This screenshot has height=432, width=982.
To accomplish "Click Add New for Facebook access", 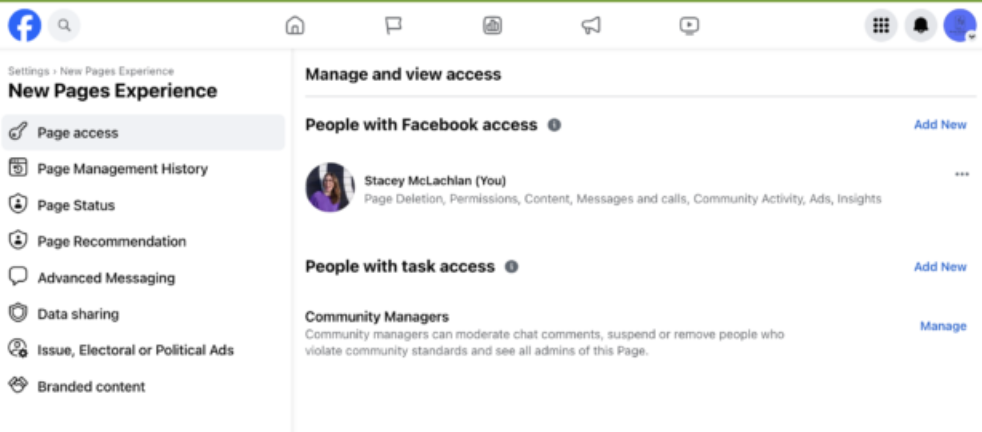I will (940, 125).
